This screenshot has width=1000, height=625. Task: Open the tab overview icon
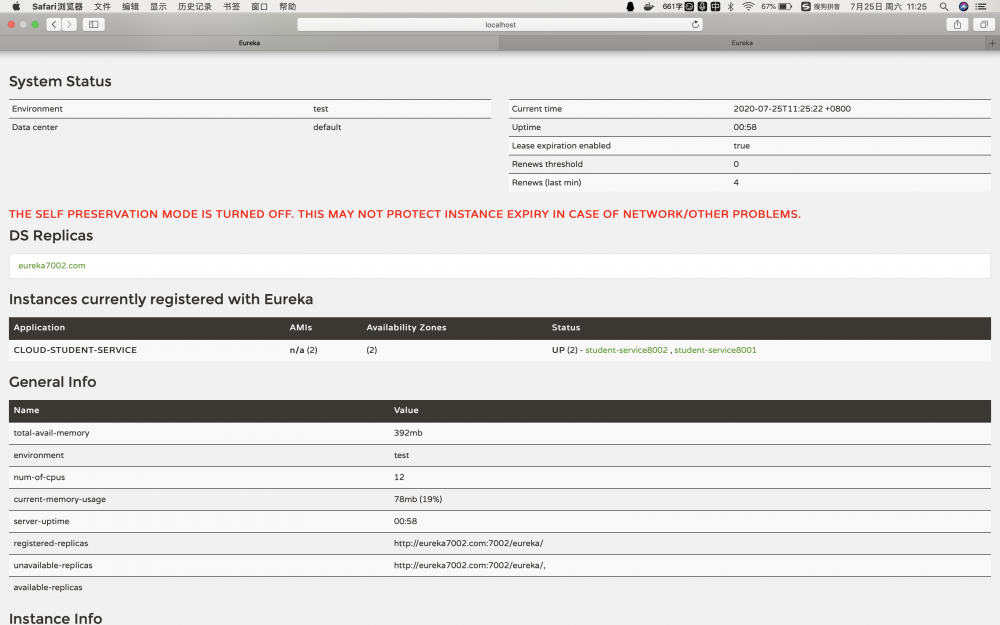(x=984, y=24)
